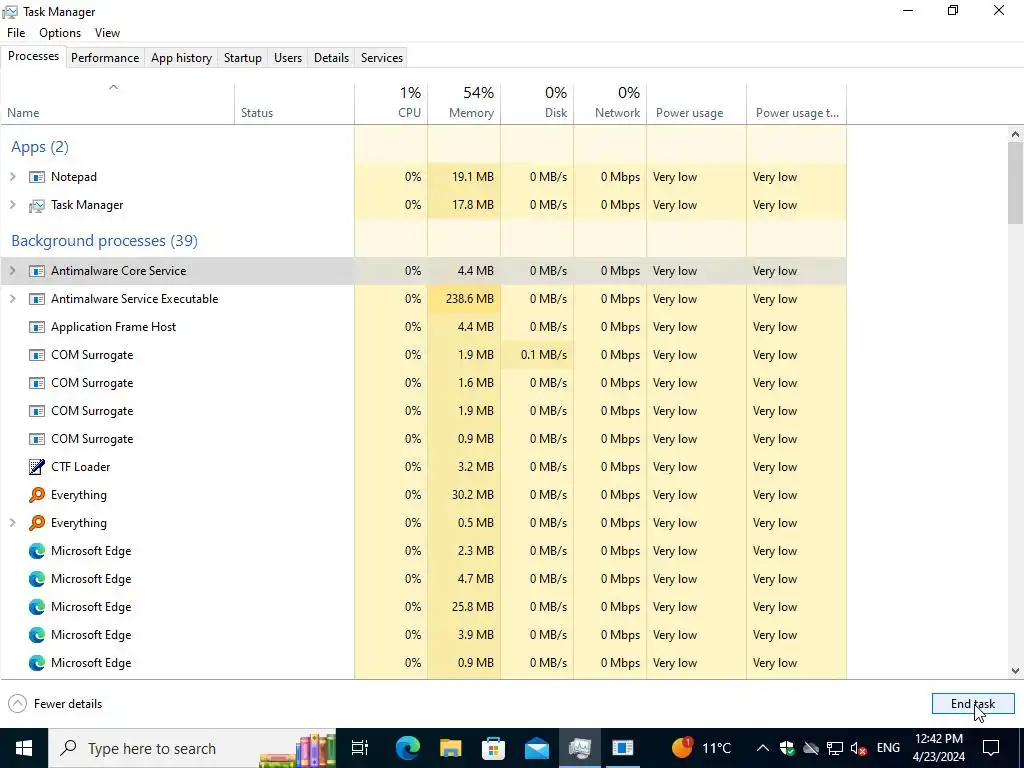Click COM Surrogate icon using 1.6 MB
This screenshot has height=768, width=1024.
click(x=37, y=383)
